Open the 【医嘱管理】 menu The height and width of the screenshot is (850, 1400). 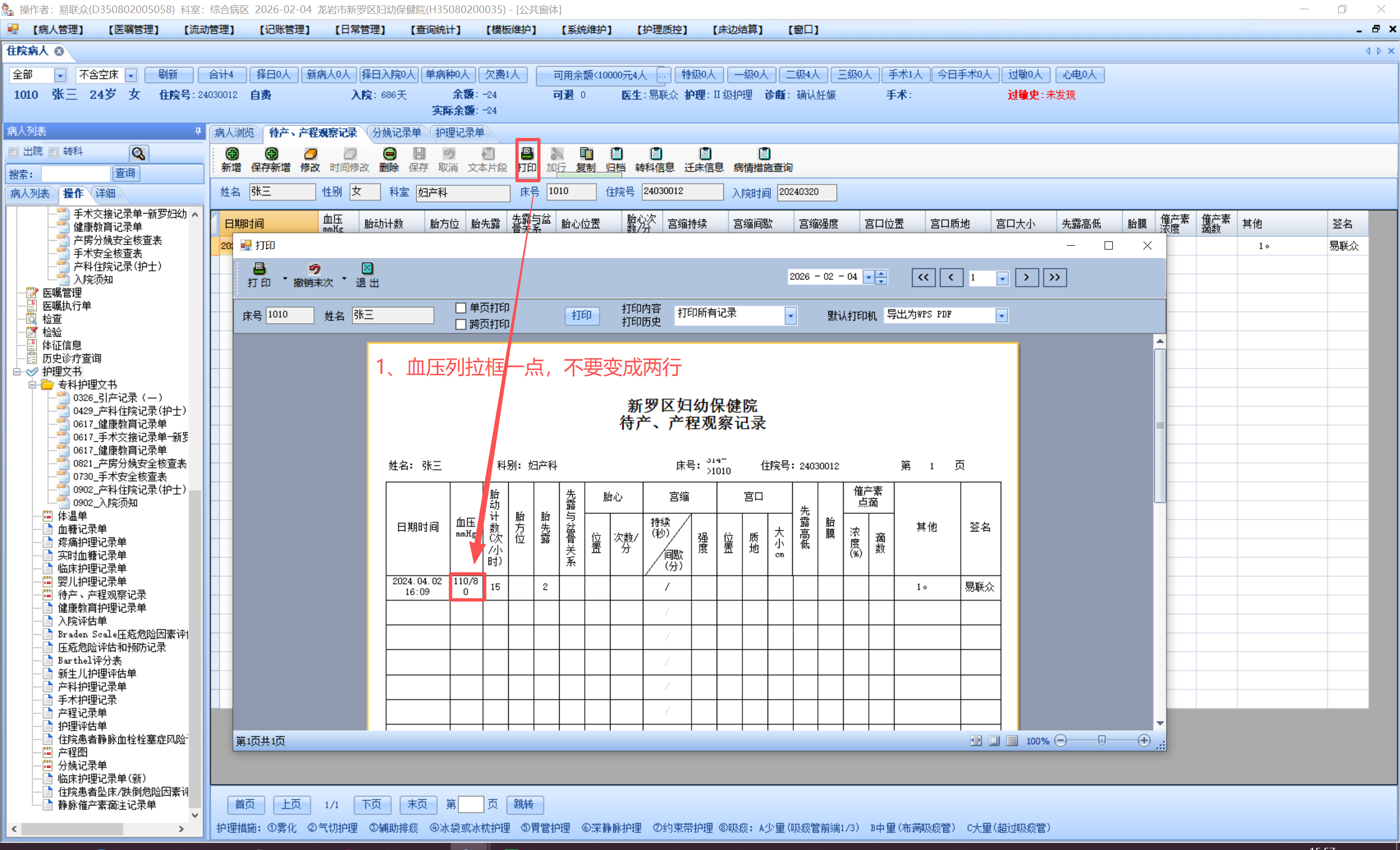(133, 30)
